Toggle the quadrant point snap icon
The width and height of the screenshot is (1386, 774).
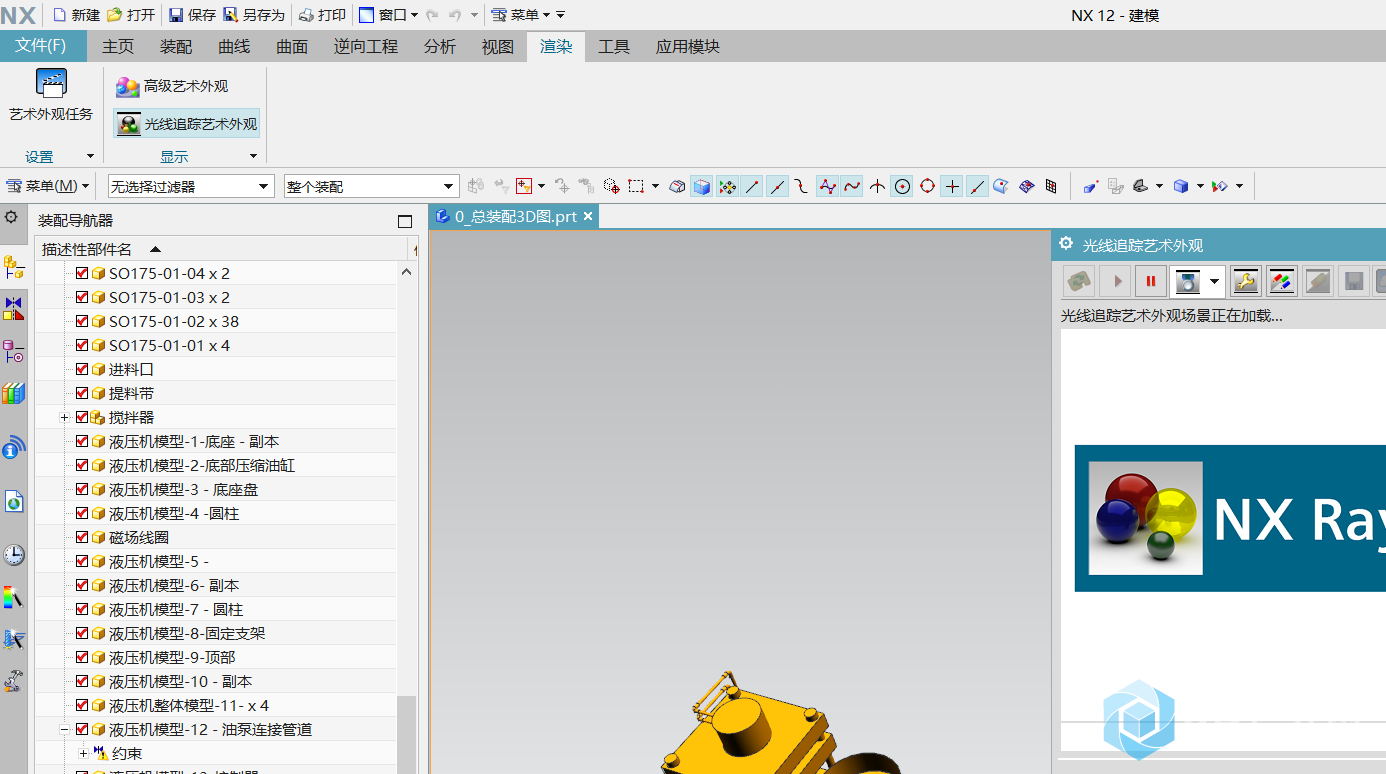tap(927, 186)
